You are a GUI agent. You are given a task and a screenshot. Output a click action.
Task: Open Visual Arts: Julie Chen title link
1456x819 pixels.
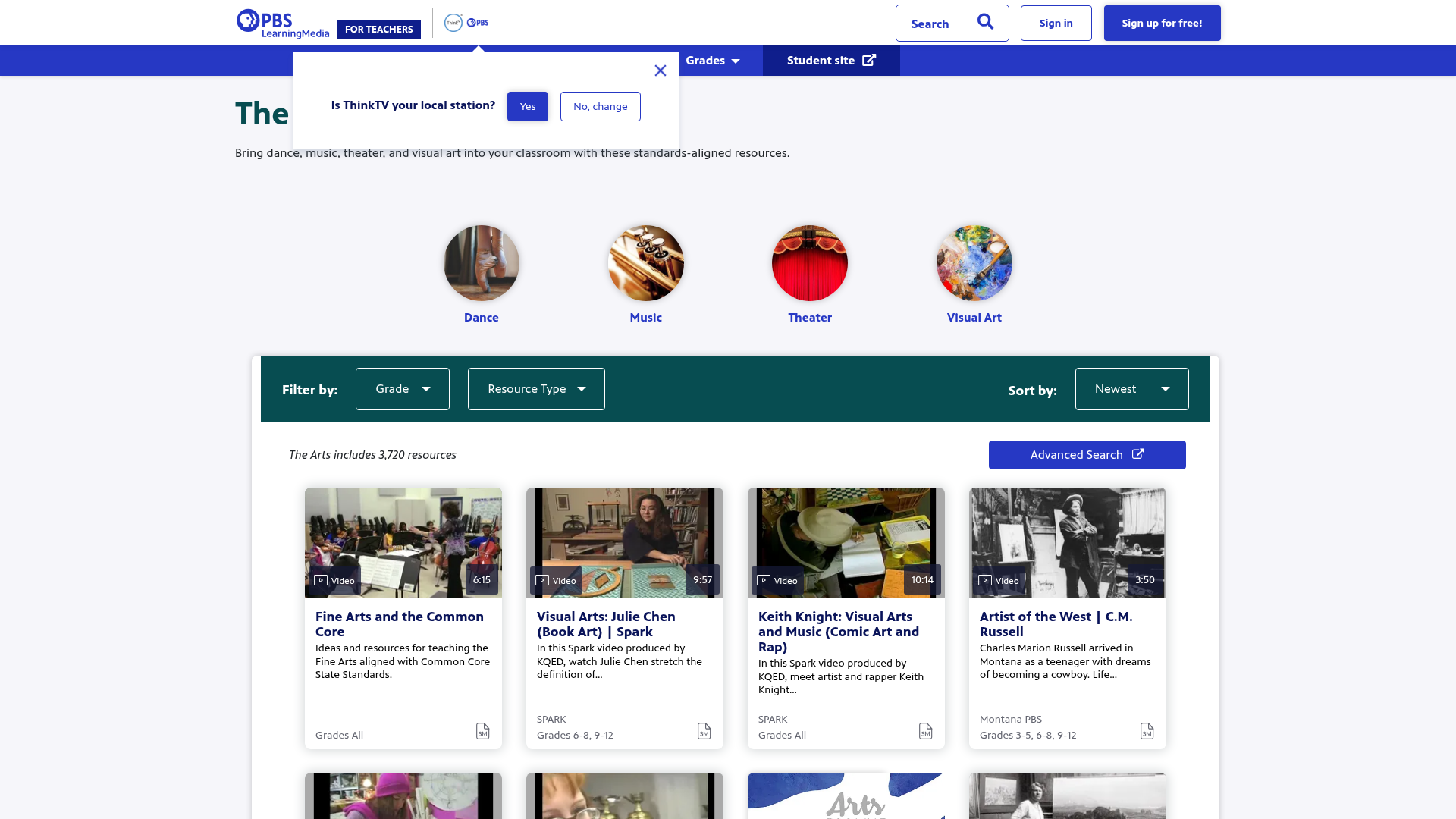[x=606, y=624]
